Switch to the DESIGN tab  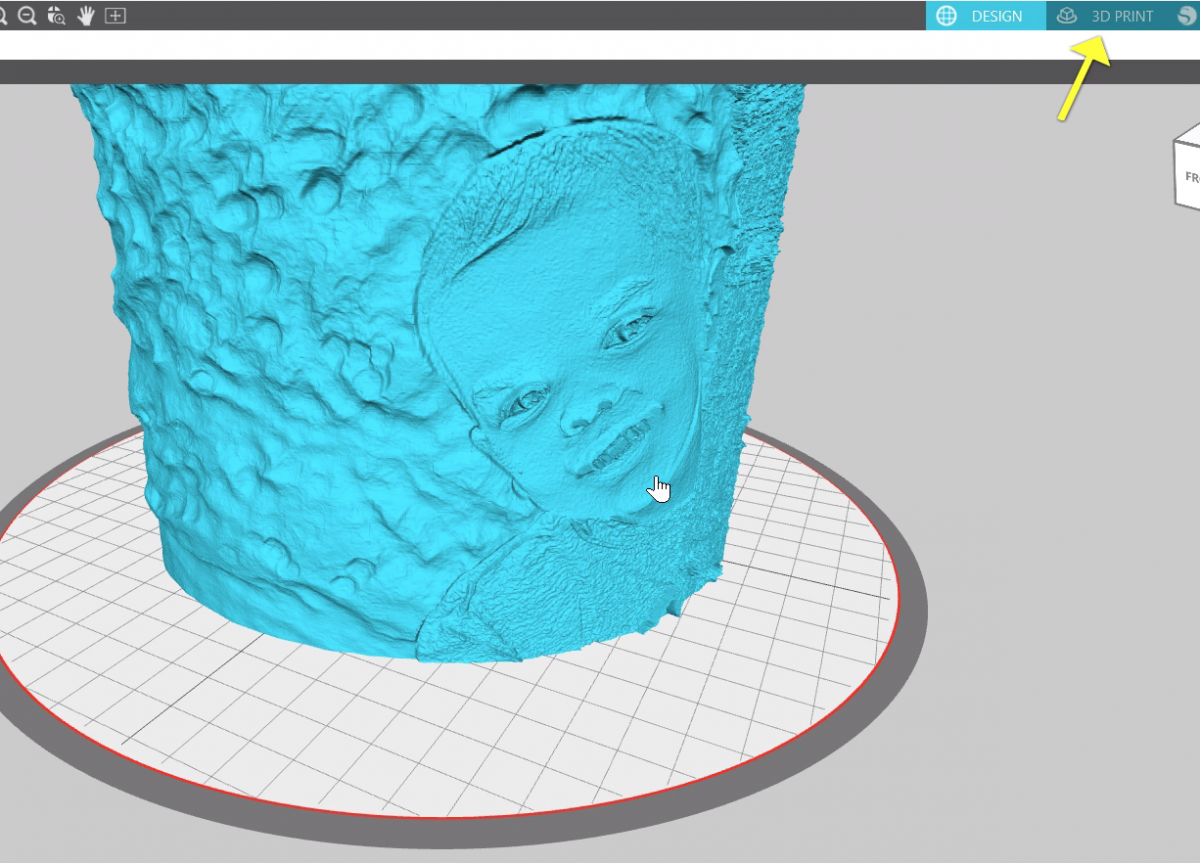tap(986, 16)
